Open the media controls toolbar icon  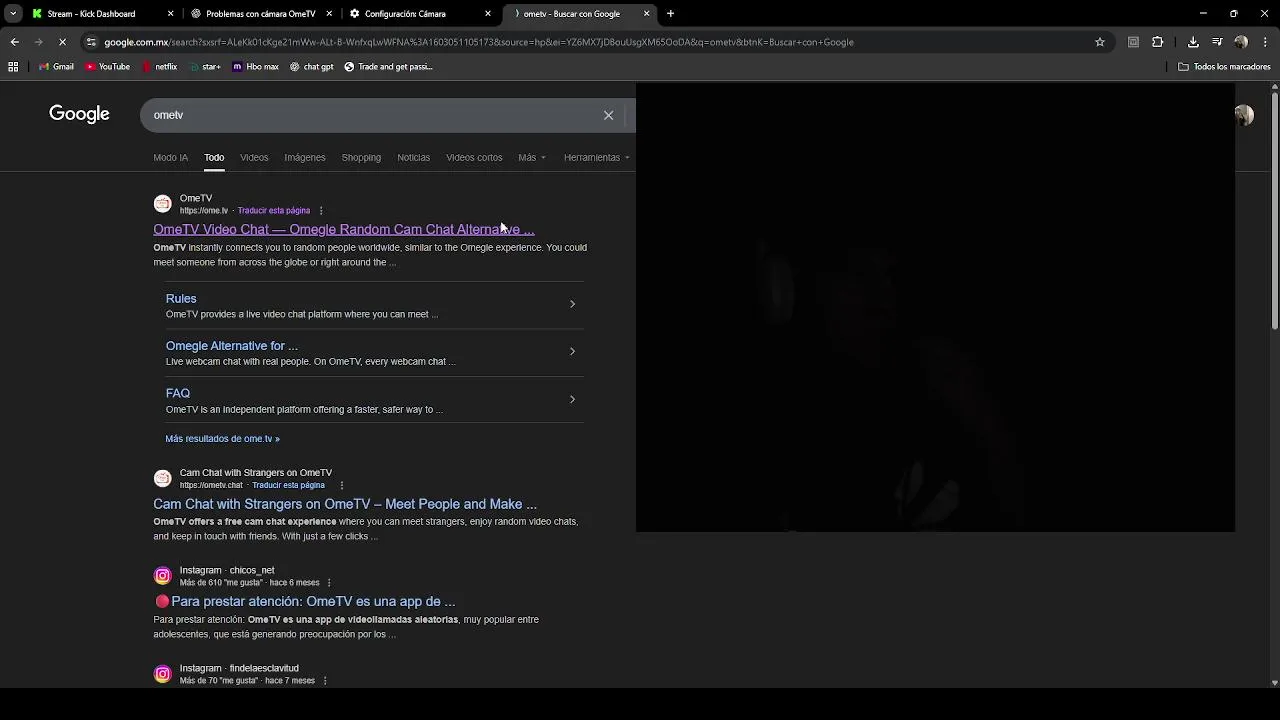point(1217,42)
